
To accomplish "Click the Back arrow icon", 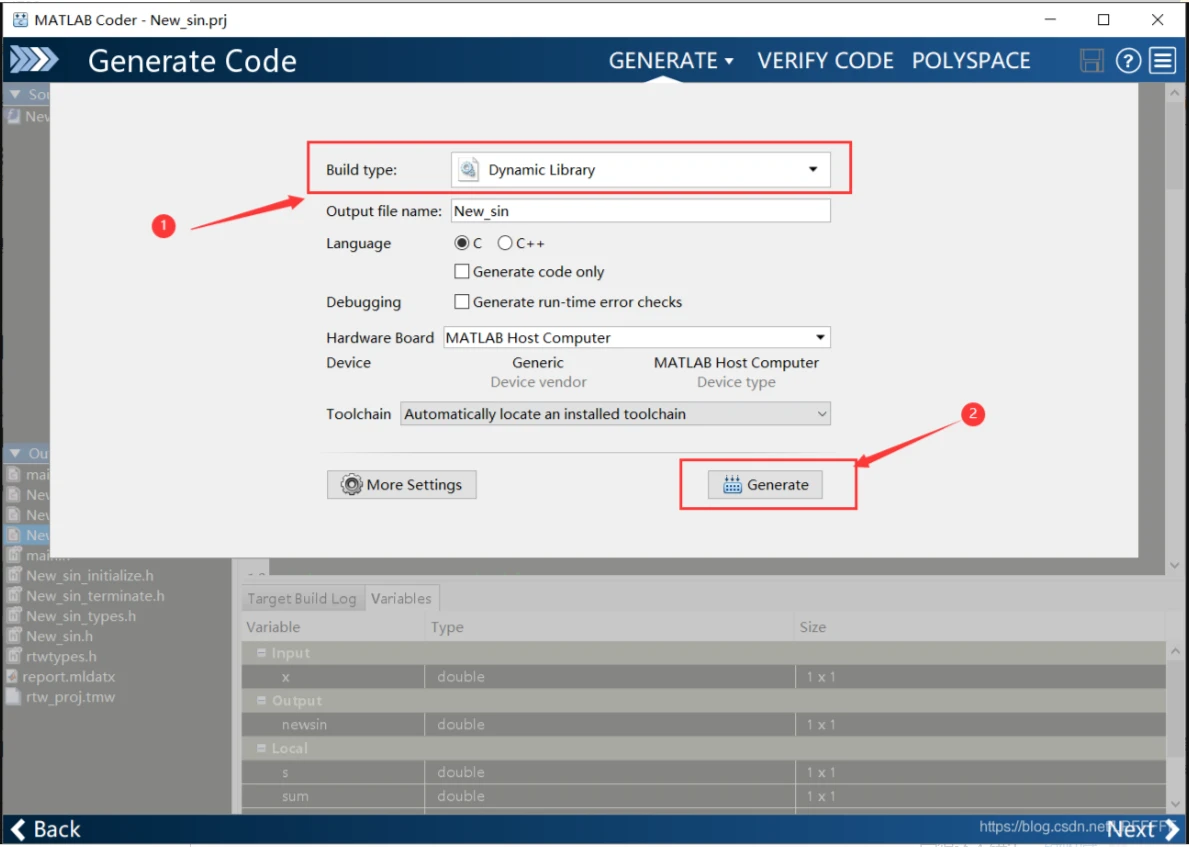I will click(18, 830).
